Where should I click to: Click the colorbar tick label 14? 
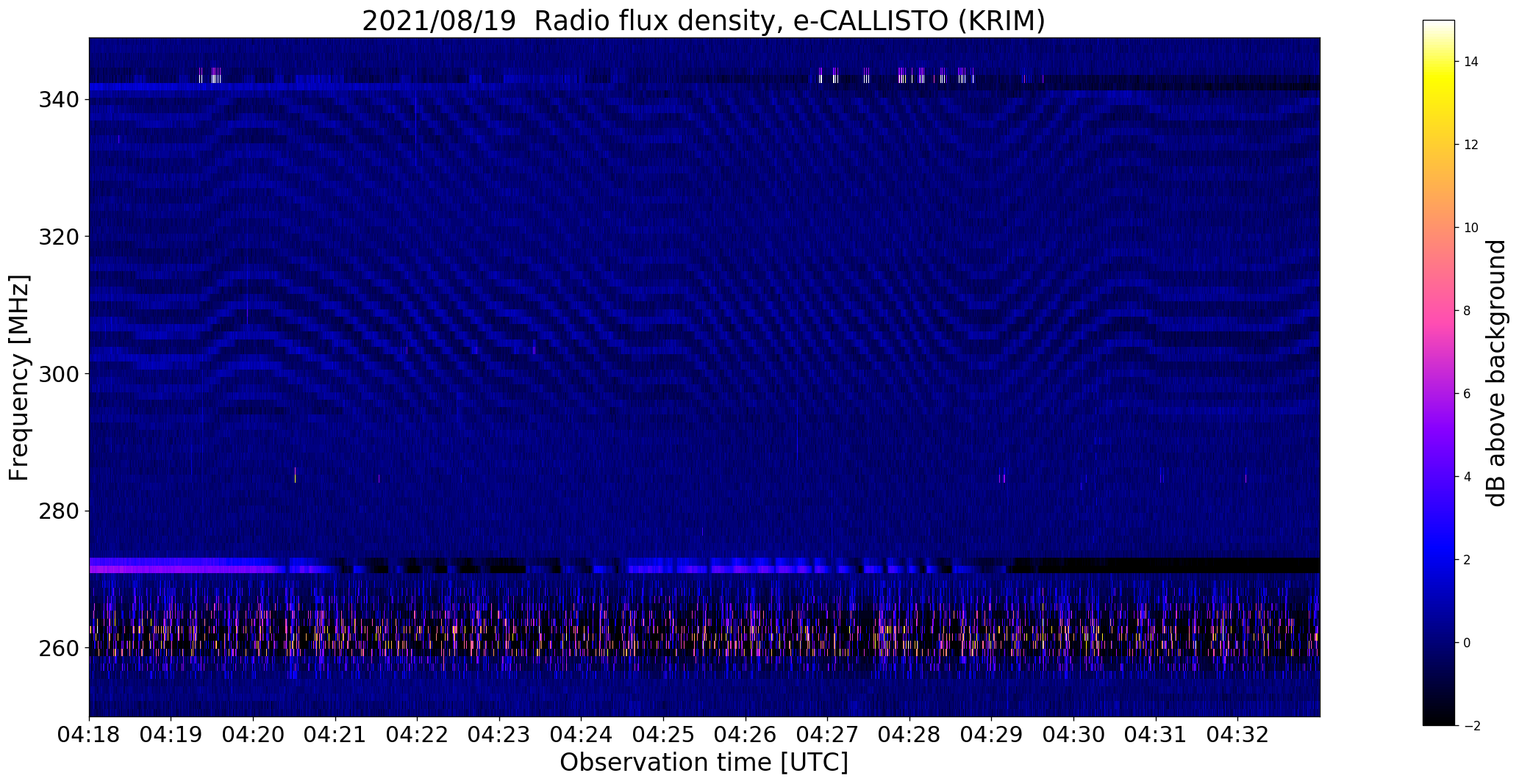pos(1471,62)
